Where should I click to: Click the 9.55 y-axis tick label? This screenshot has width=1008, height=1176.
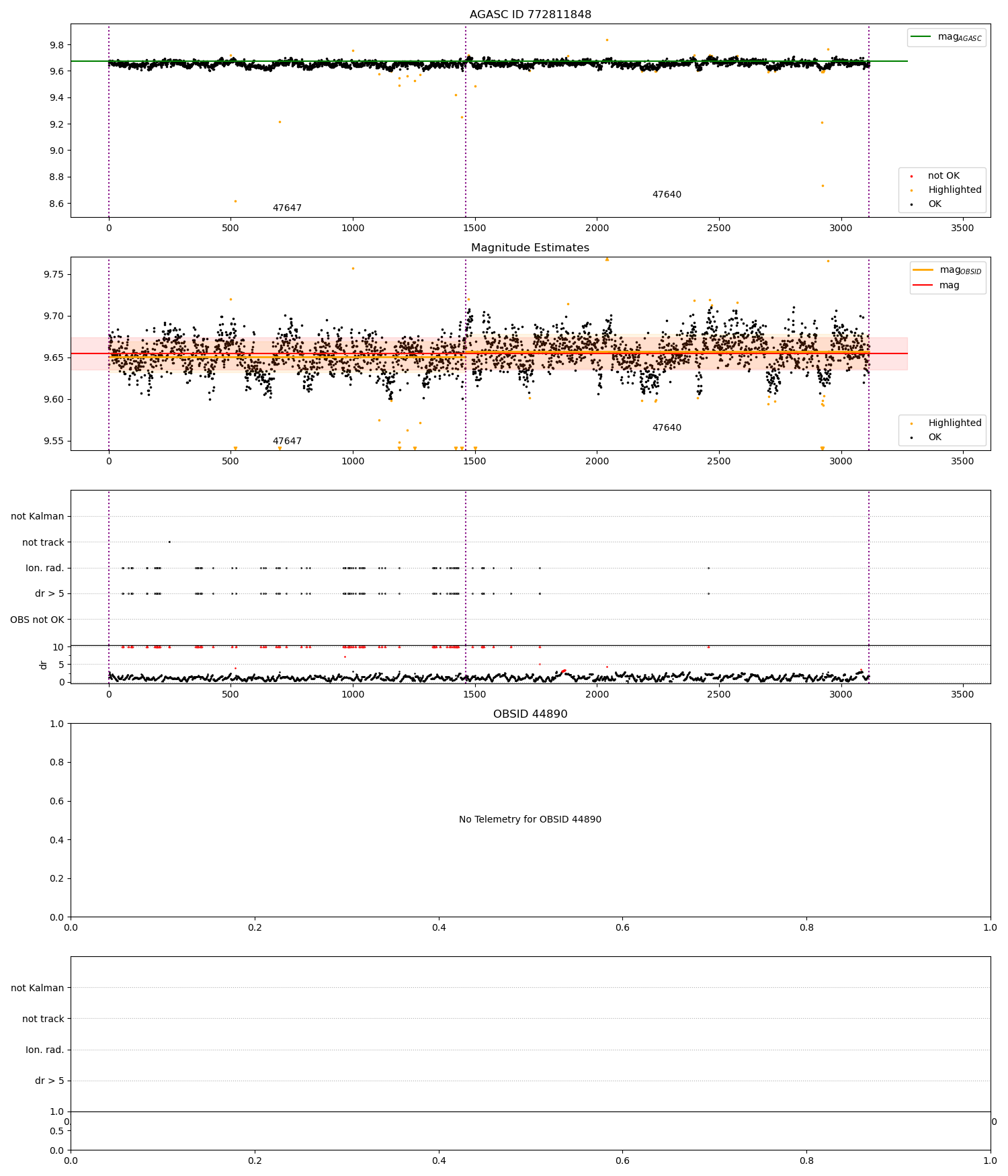54,442
